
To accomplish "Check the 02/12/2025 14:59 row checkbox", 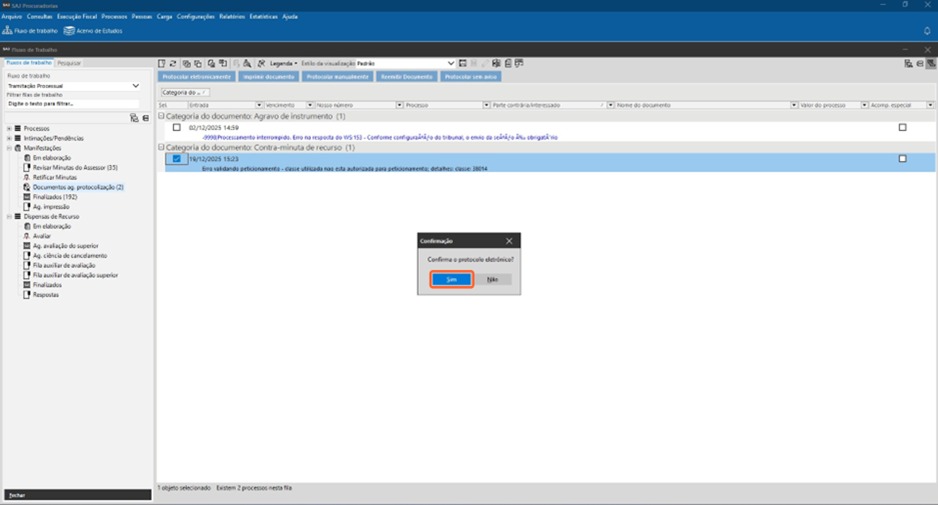I will (x=177, y=128).
